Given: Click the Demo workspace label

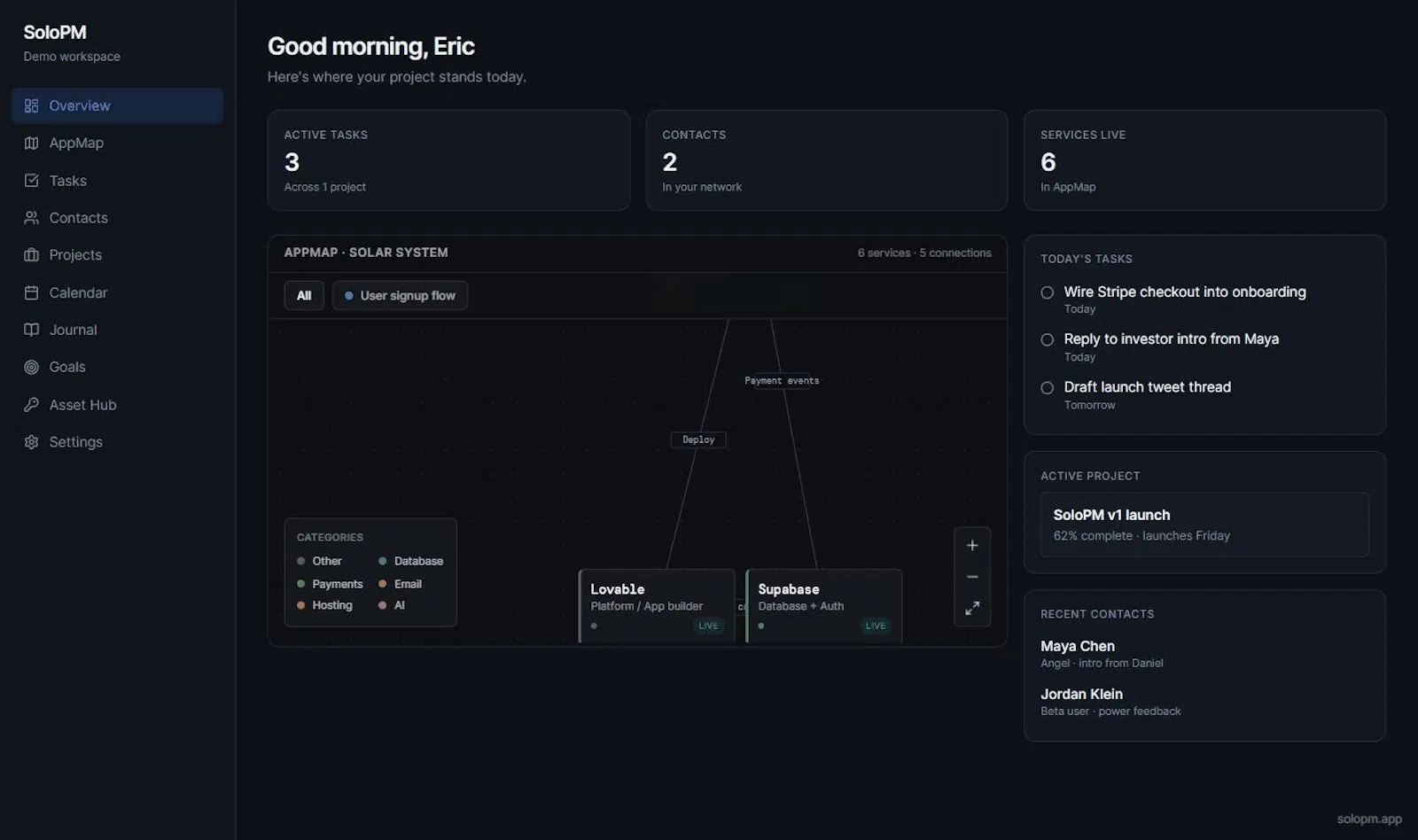Looking at the screenshot, I should tap(72, 57).
